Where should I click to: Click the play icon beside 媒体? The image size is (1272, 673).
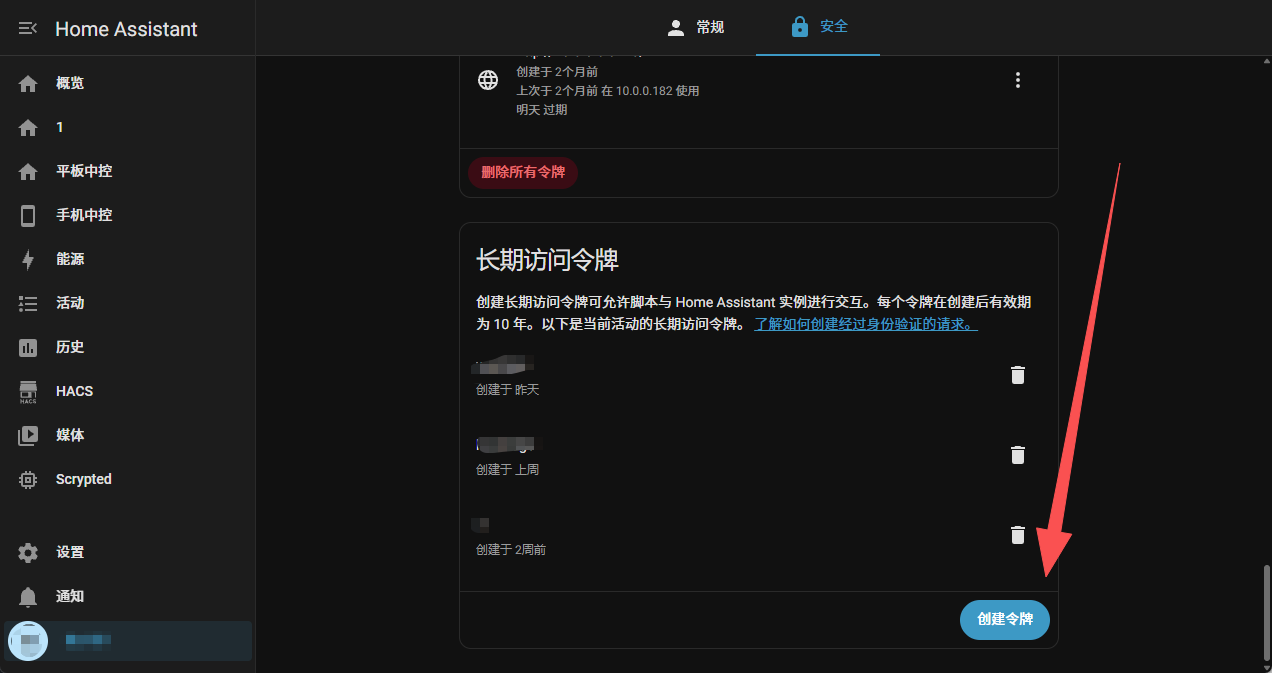coord(28,436)
